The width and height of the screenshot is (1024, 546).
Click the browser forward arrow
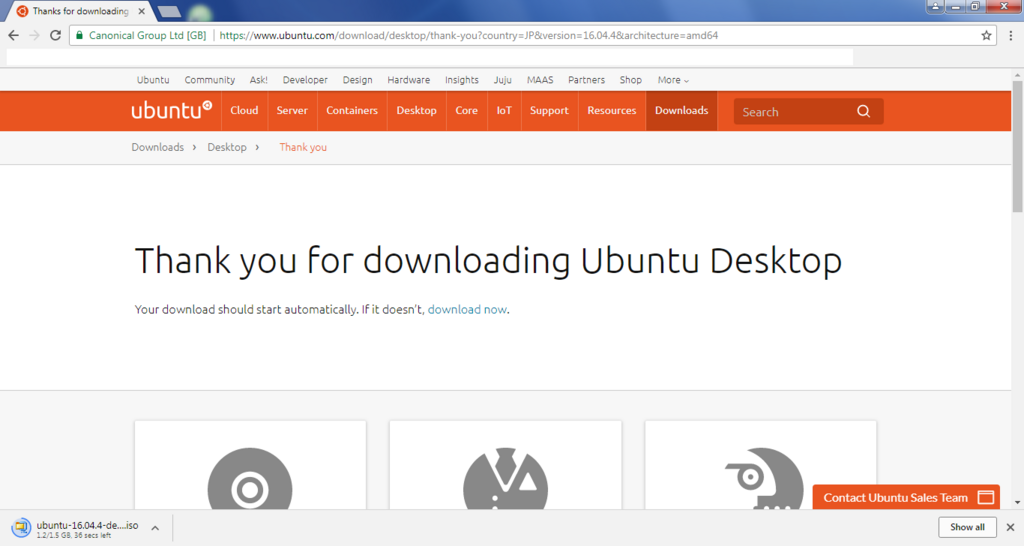point(35,35)
